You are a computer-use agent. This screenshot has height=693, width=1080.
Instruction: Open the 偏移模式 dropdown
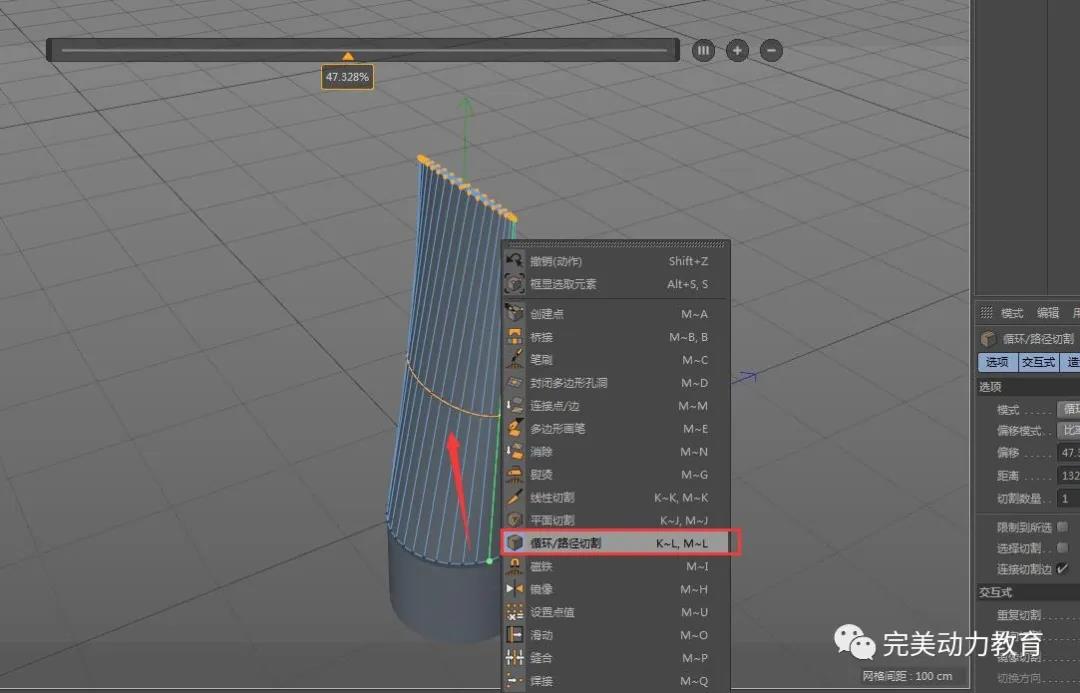[1068, 431]
